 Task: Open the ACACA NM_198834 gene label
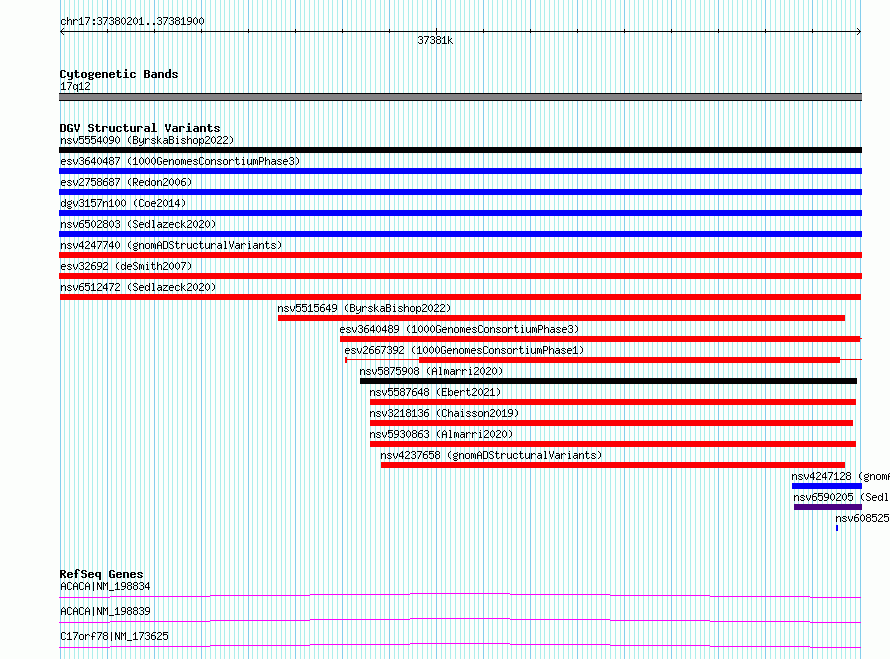(105, 586)
